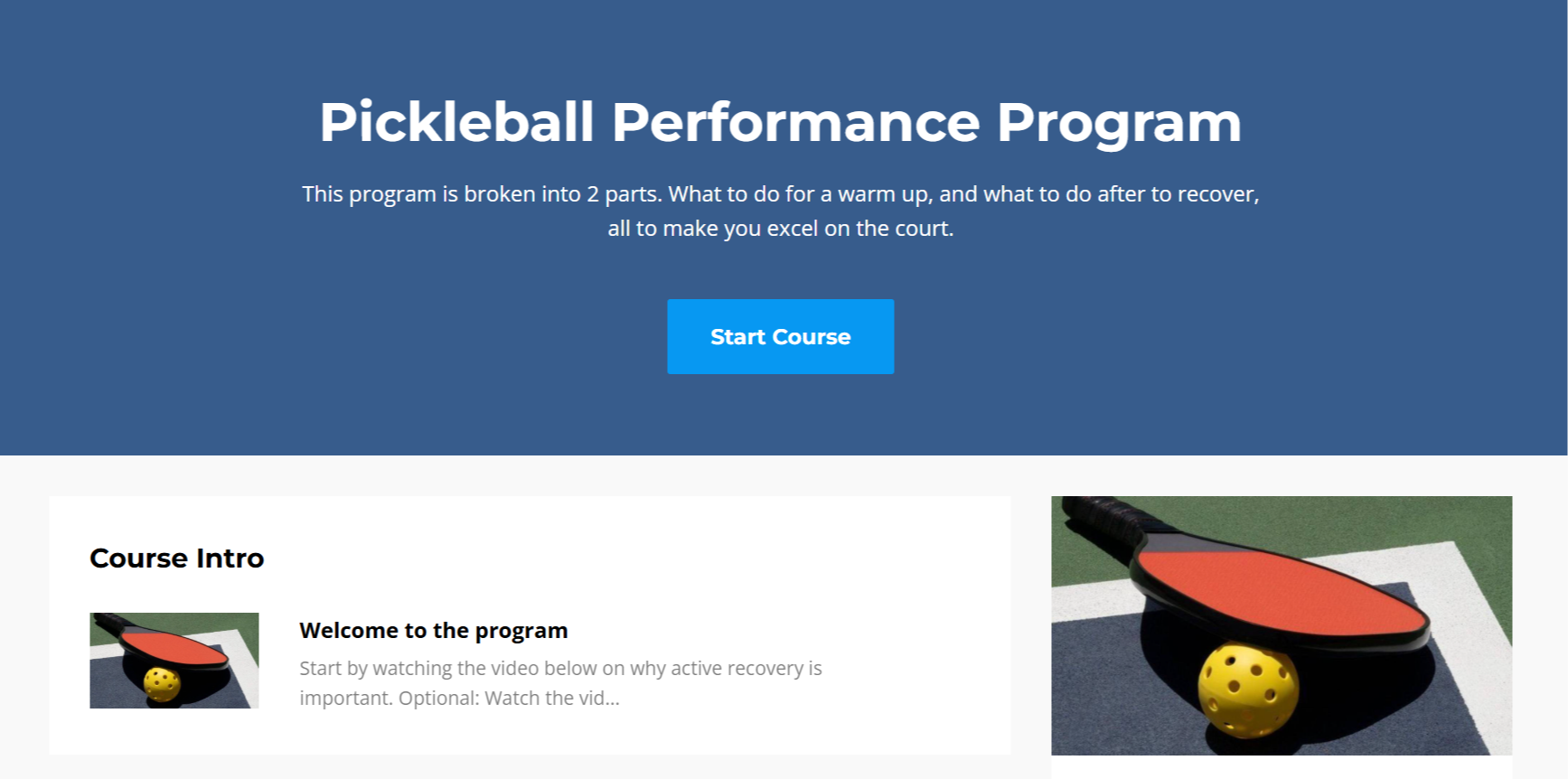Click the 'Start by watching the video' description line

560,668
